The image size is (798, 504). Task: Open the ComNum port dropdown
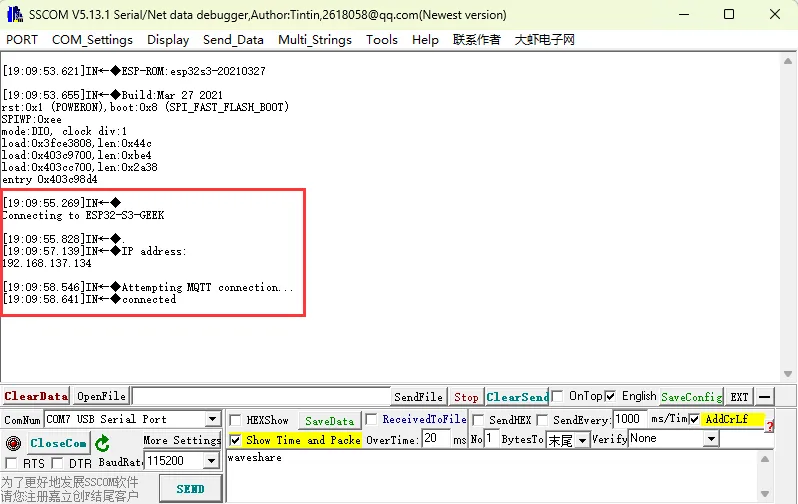(212, 420)
